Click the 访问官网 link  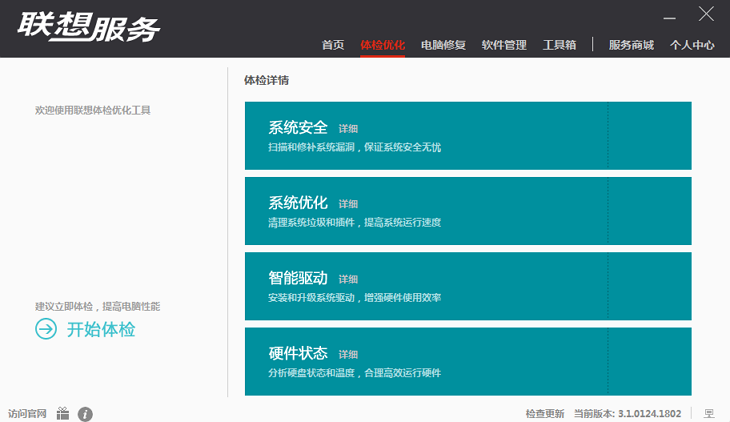(27, 414)
